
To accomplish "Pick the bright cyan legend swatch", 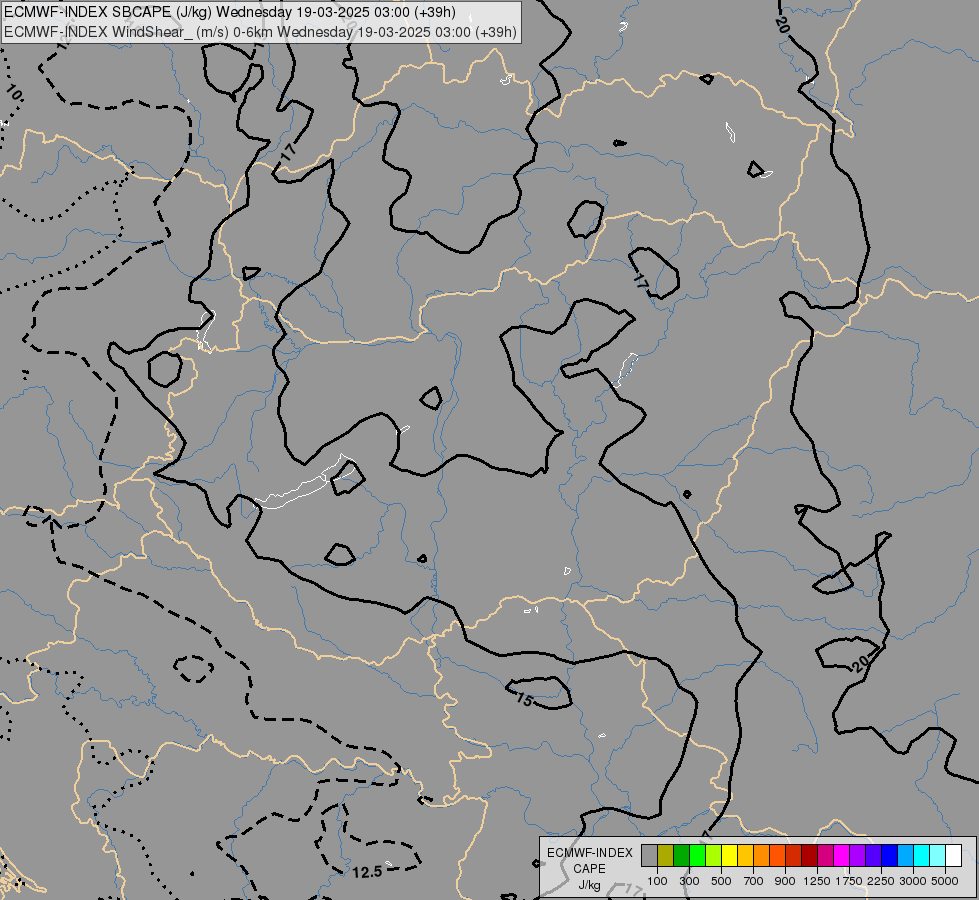I will (922, 856).
